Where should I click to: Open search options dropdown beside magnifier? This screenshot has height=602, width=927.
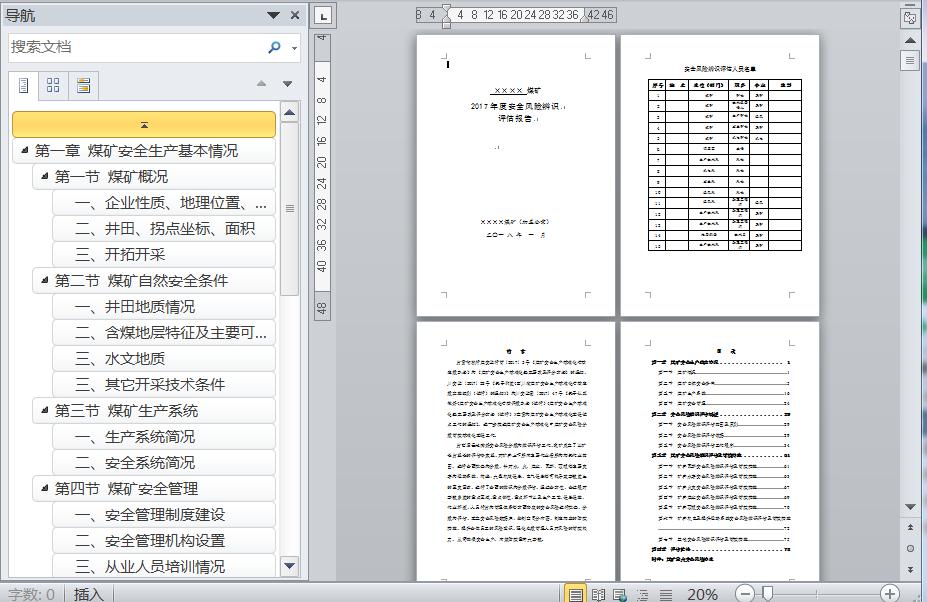pyautogui.click(x=294, y=48)
